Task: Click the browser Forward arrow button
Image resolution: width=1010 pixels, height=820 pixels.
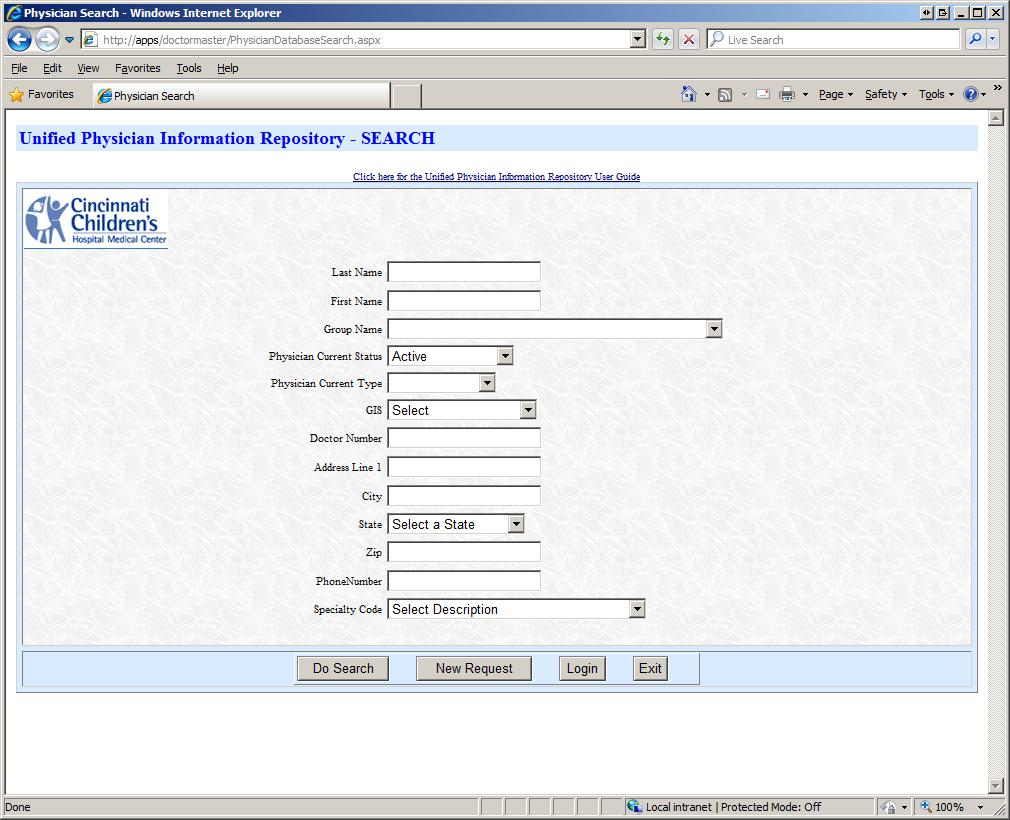Action: tap(47, 39)
